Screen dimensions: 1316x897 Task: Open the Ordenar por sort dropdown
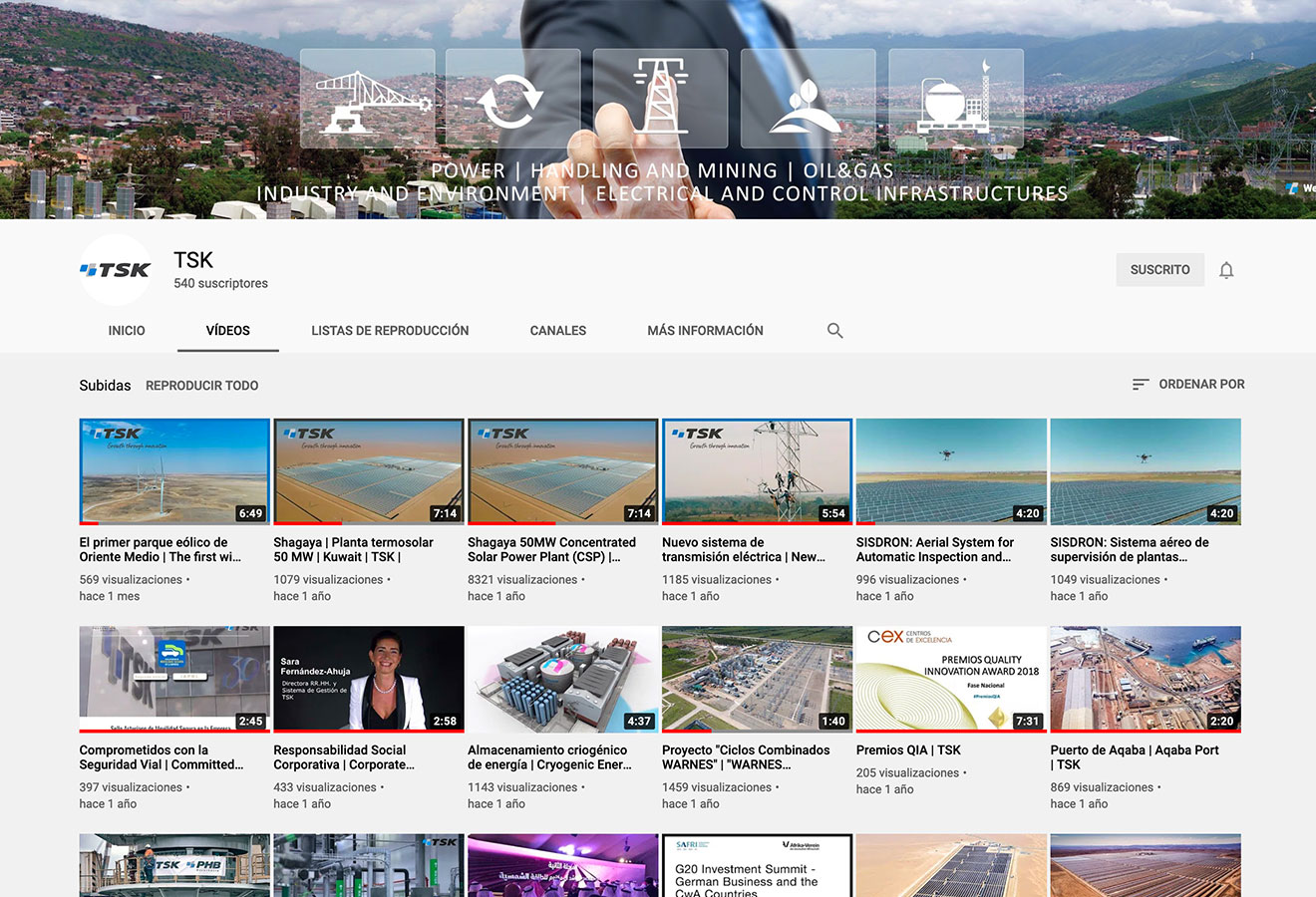tap(1188, 384)
